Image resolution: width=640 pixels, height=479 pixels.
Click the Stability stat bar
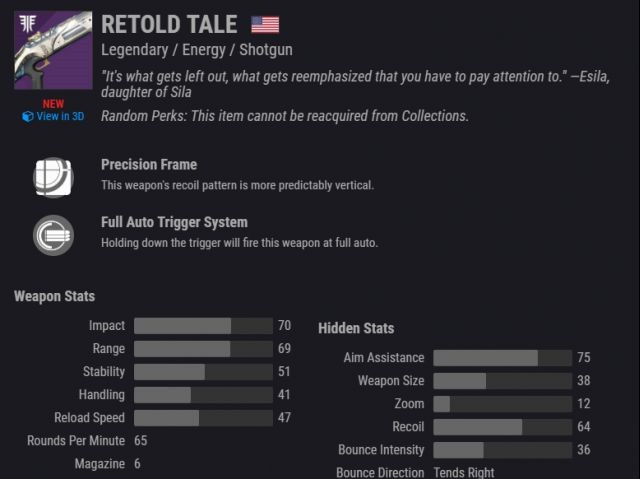[x=203, y=372]
